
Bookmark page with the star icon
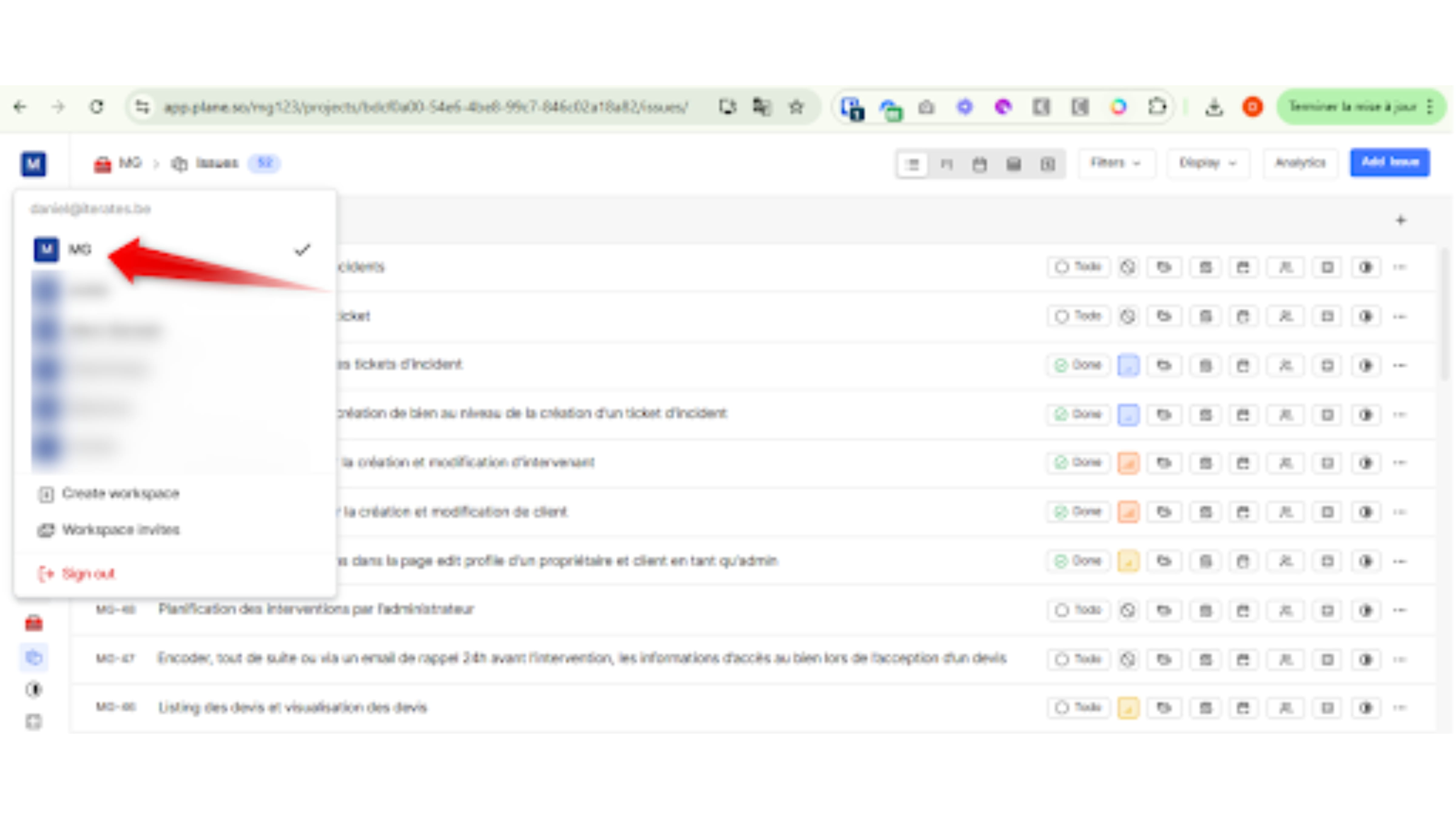[796, 107]
